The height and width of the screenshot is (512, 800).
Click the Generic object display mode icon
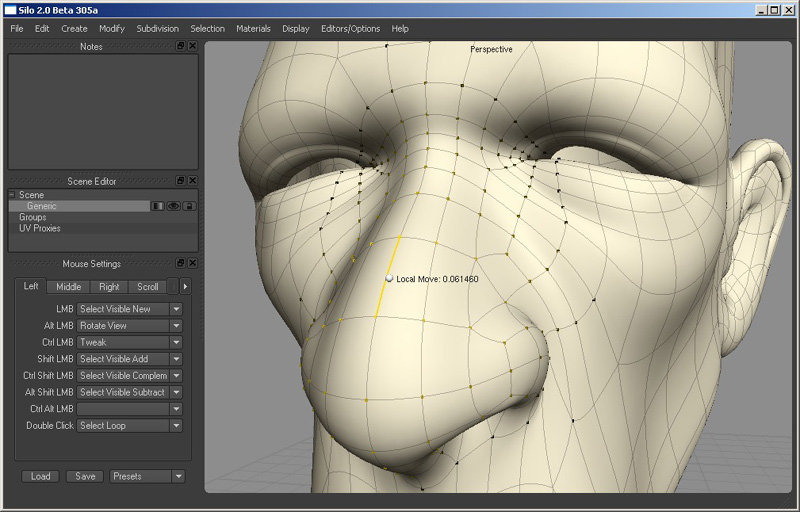point(157,206)
